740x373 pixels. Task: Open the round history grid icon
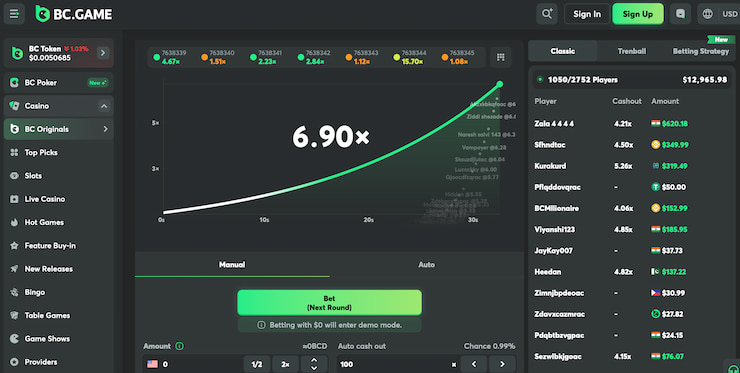[500, 57]
